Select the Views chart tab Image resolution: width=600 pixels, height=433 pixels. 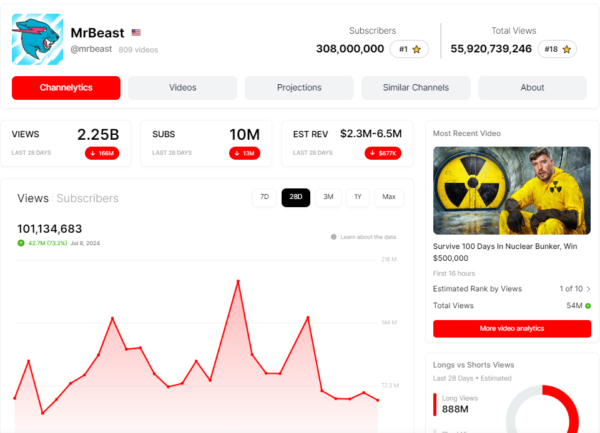click(33, 198)
